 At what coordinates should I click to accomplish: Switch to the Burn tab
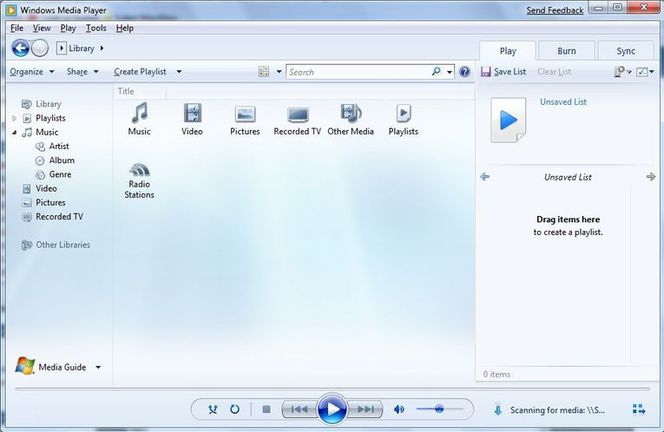click(567, 51)
